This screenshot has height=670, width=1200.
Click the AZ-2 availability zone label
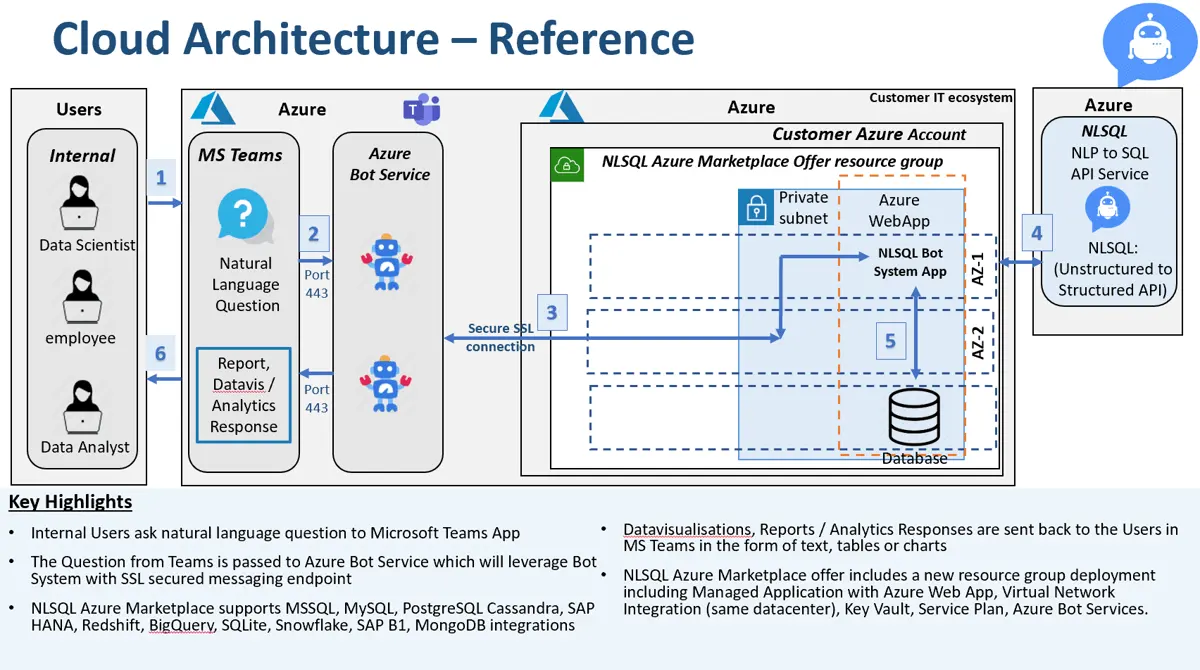point(978,342)
